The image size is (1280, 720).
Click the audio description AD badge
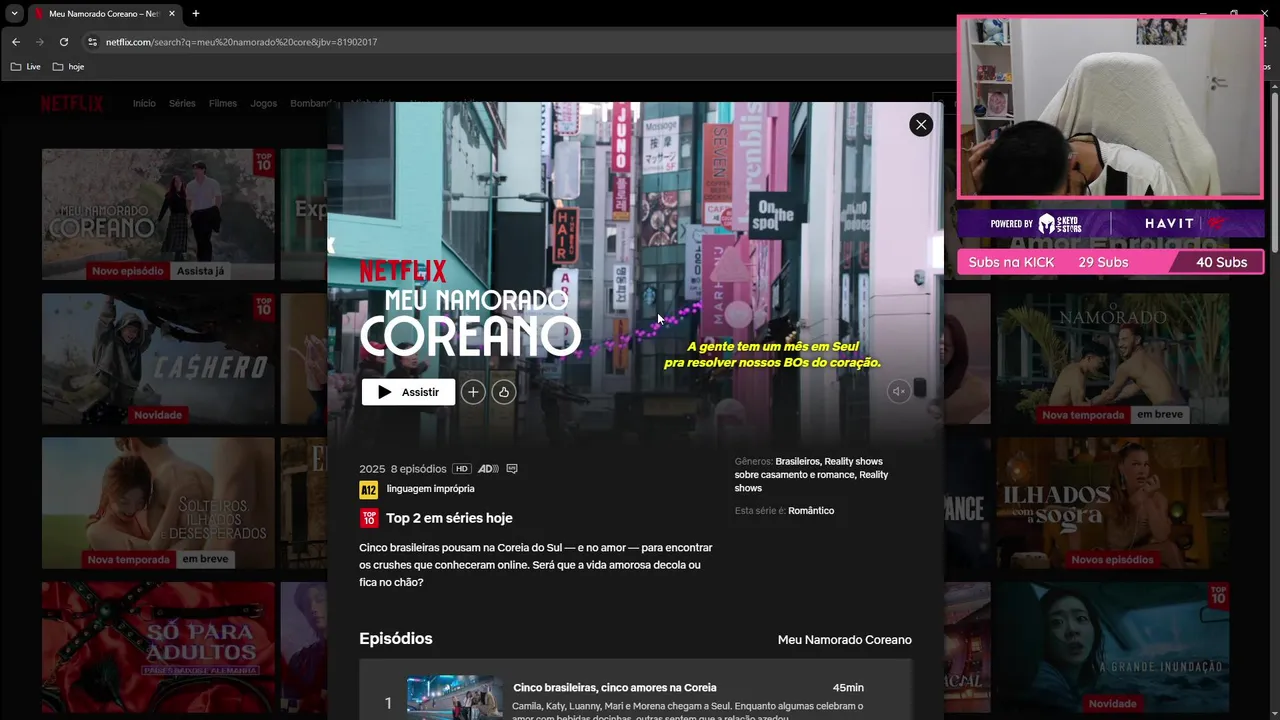click(x=488, y=469)
